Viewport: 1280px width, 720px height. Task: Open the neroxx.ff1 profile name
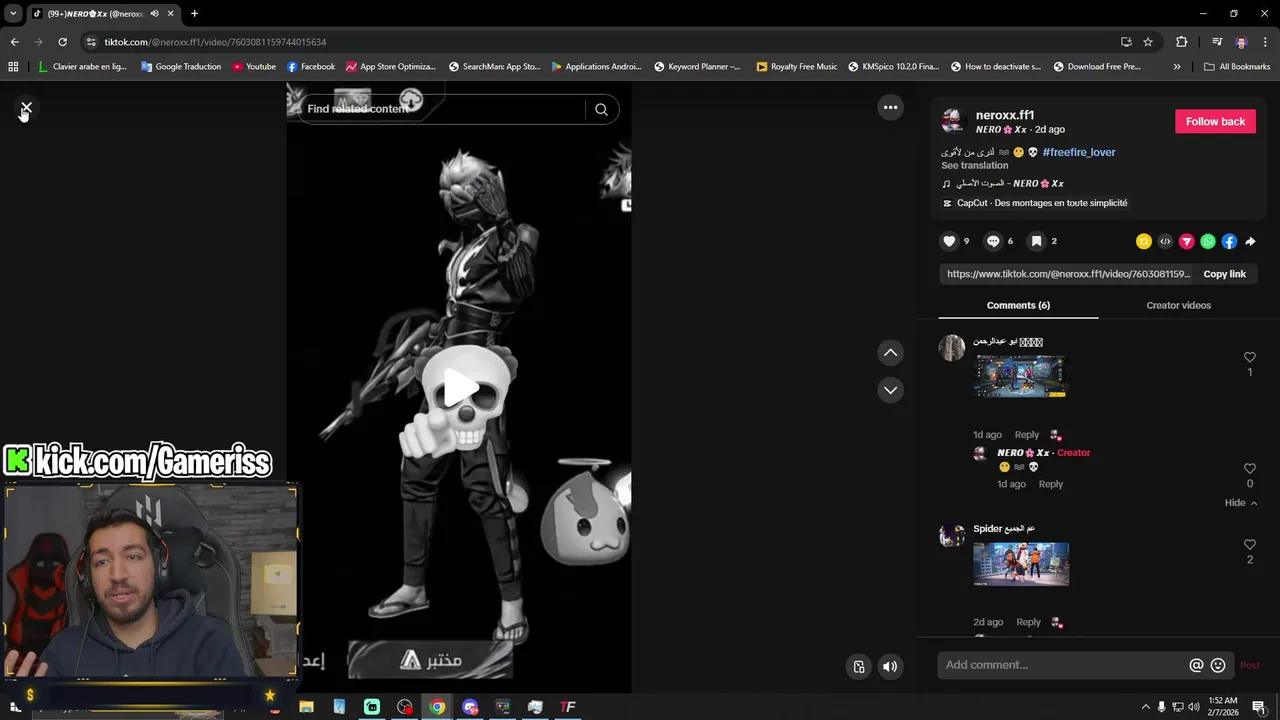point(1005,115)
